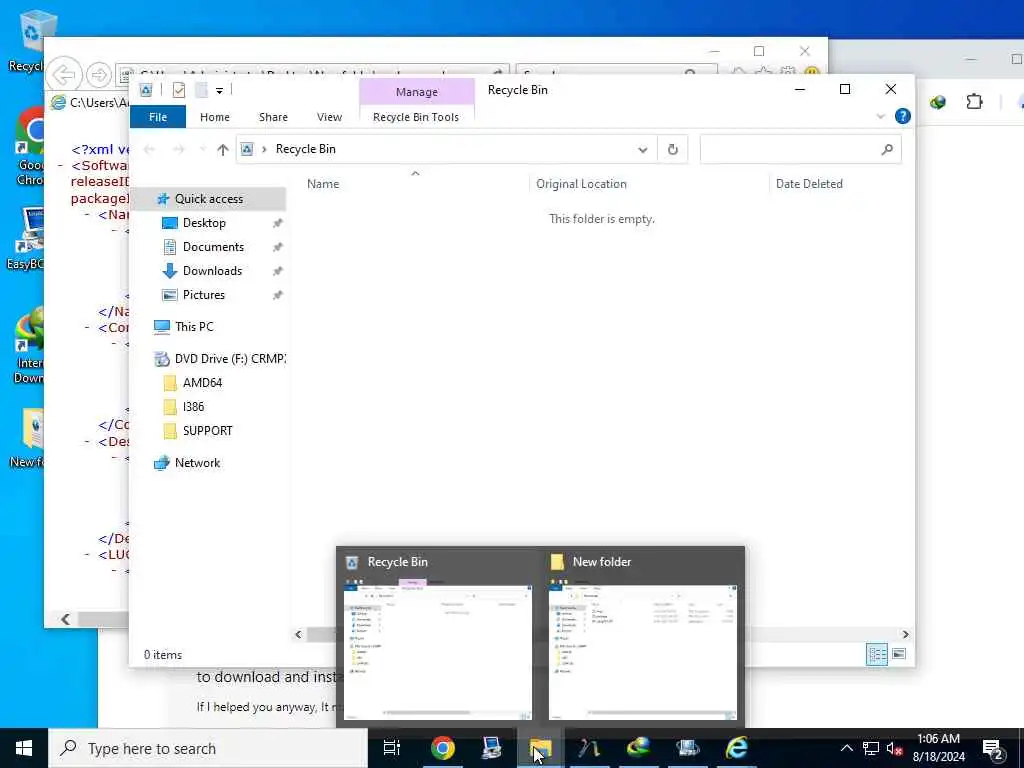Viewport: 1024px width, 768px height.
Task: Open the SUPPORT folder
Action: click(x=207, y=431)
